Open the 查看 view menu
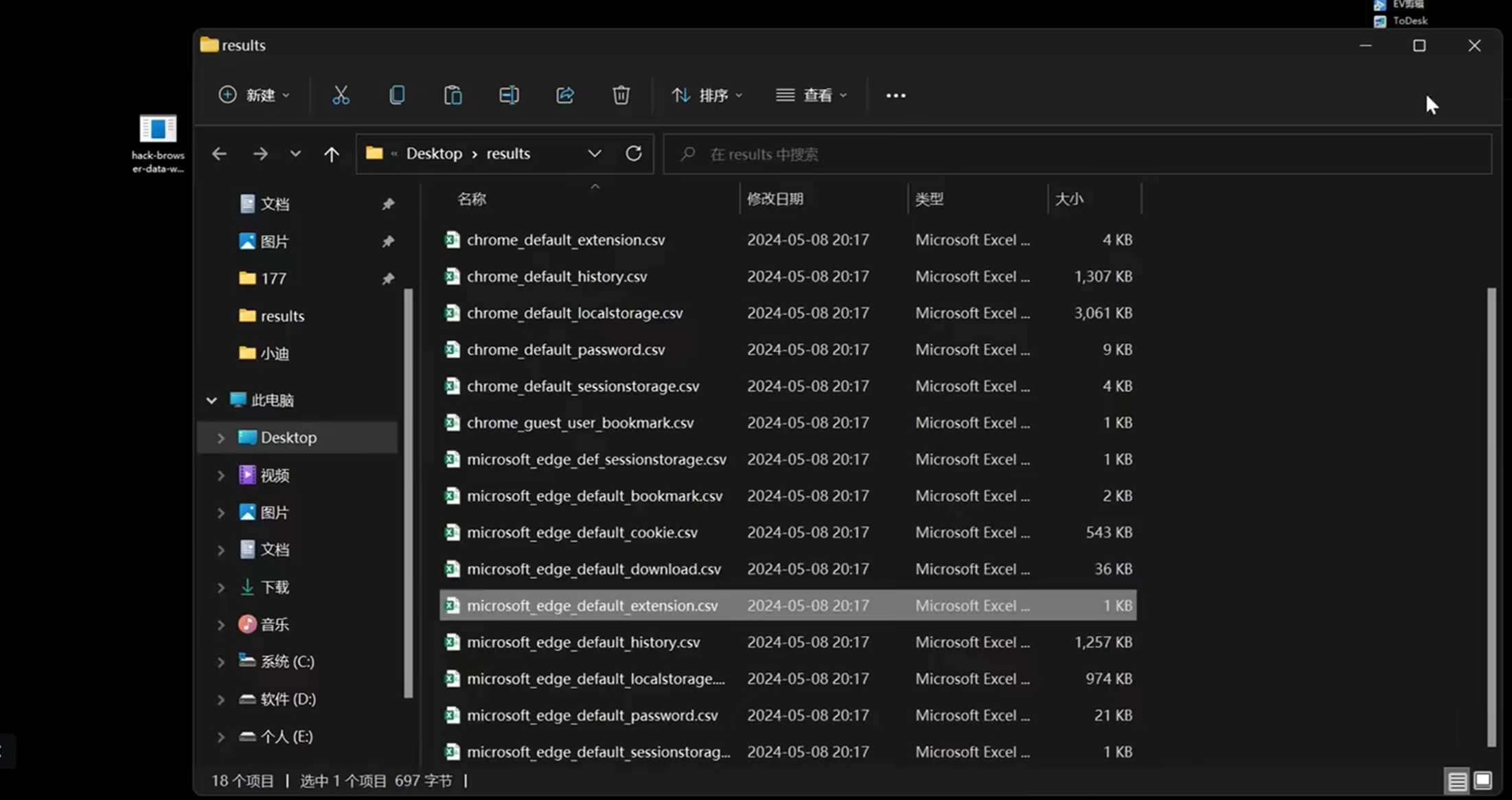 811,95
